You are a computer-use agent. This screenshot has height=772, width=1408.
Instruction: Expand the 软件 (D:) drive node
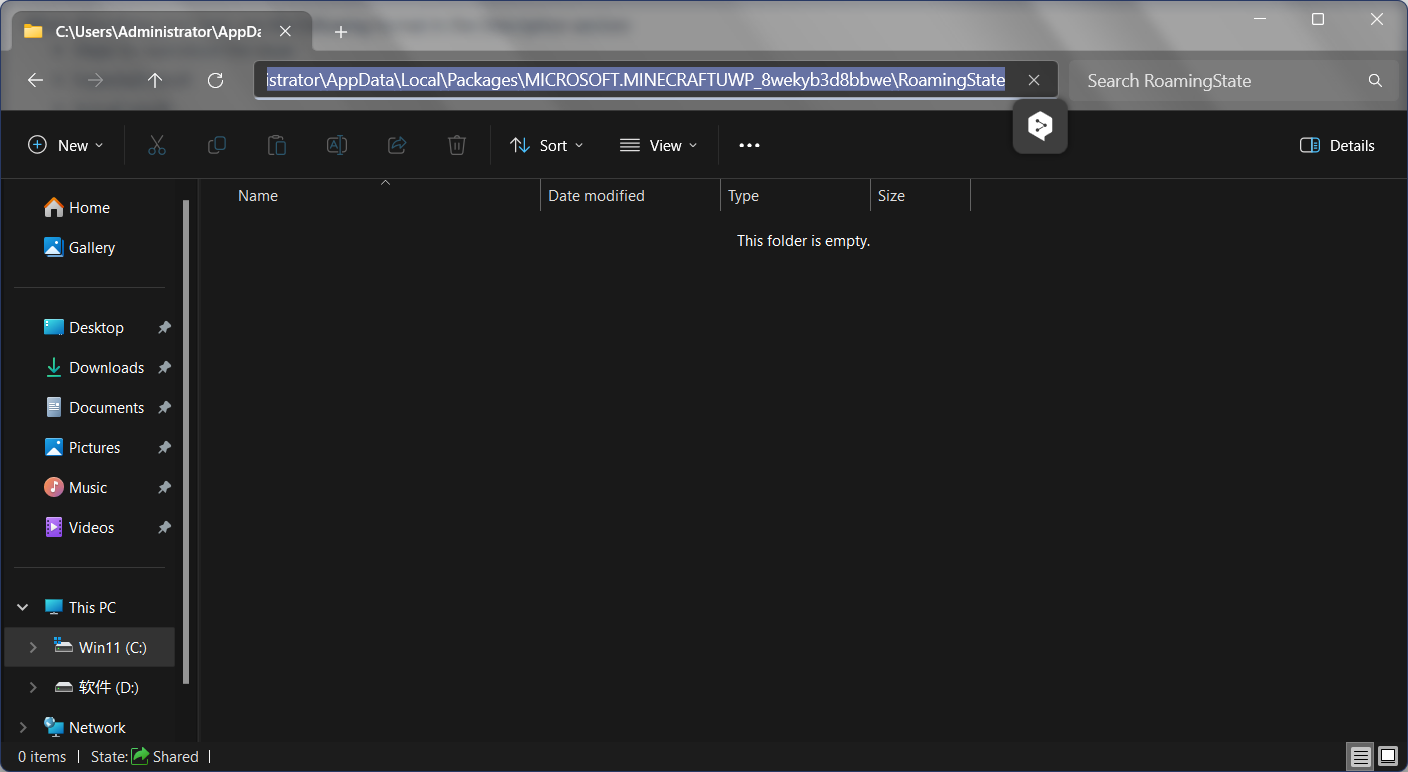coord(33,687)
